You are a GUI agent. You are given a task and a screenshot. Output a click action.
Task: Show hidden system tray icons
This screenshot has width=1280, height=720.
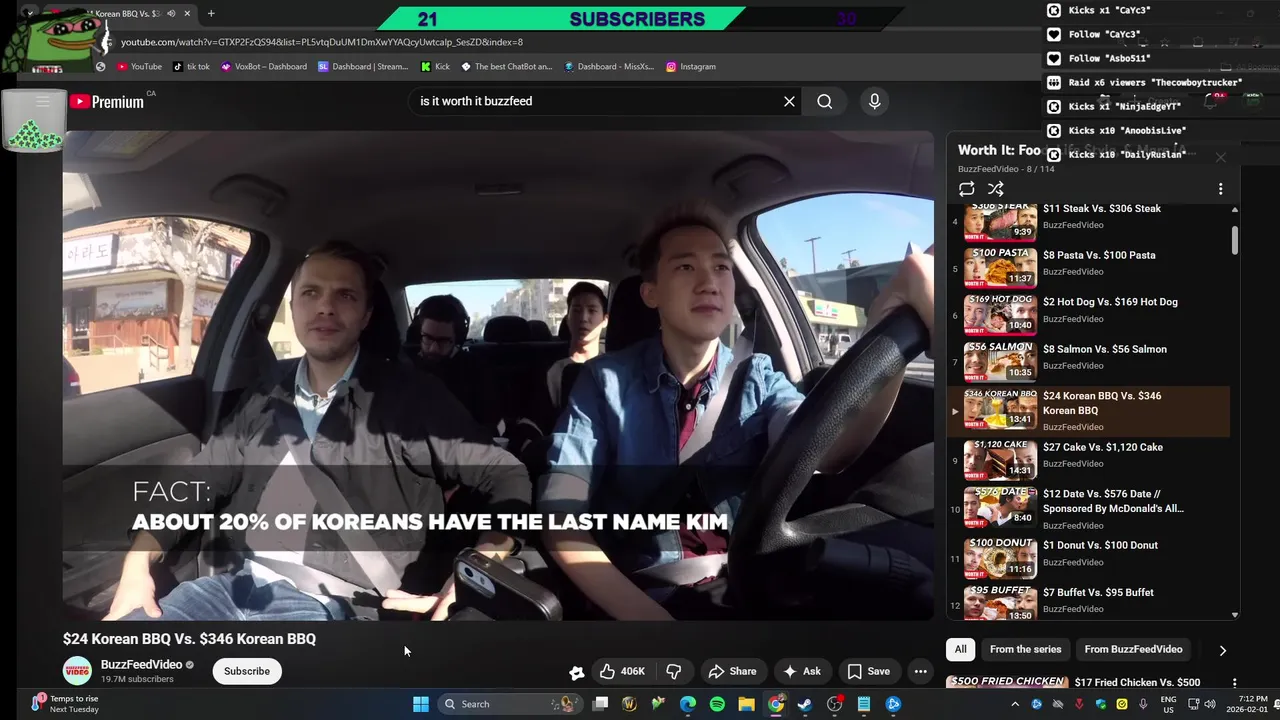[1014, 704]
